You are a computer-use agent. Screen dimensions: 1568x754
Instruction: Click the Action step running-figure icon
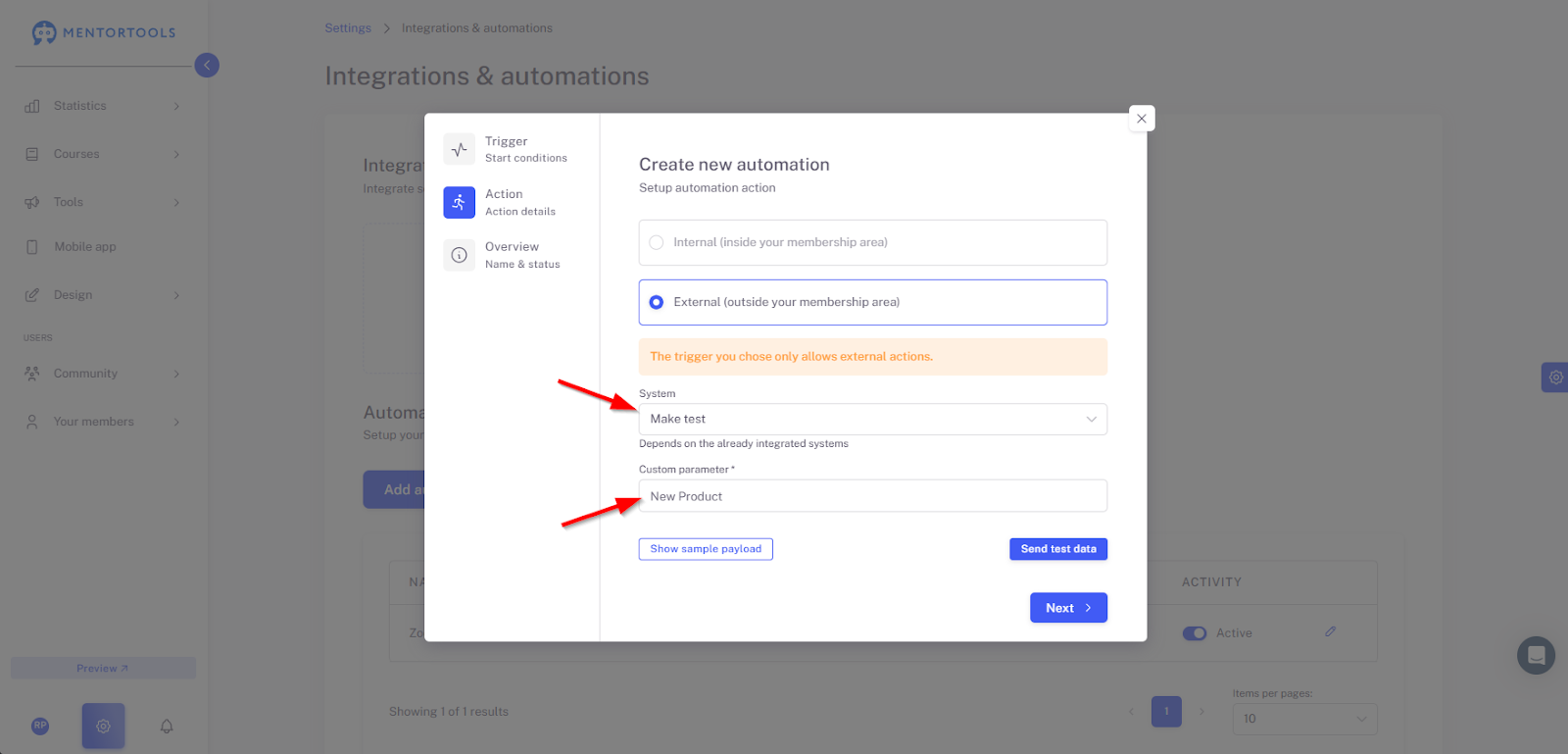point(459,202)
